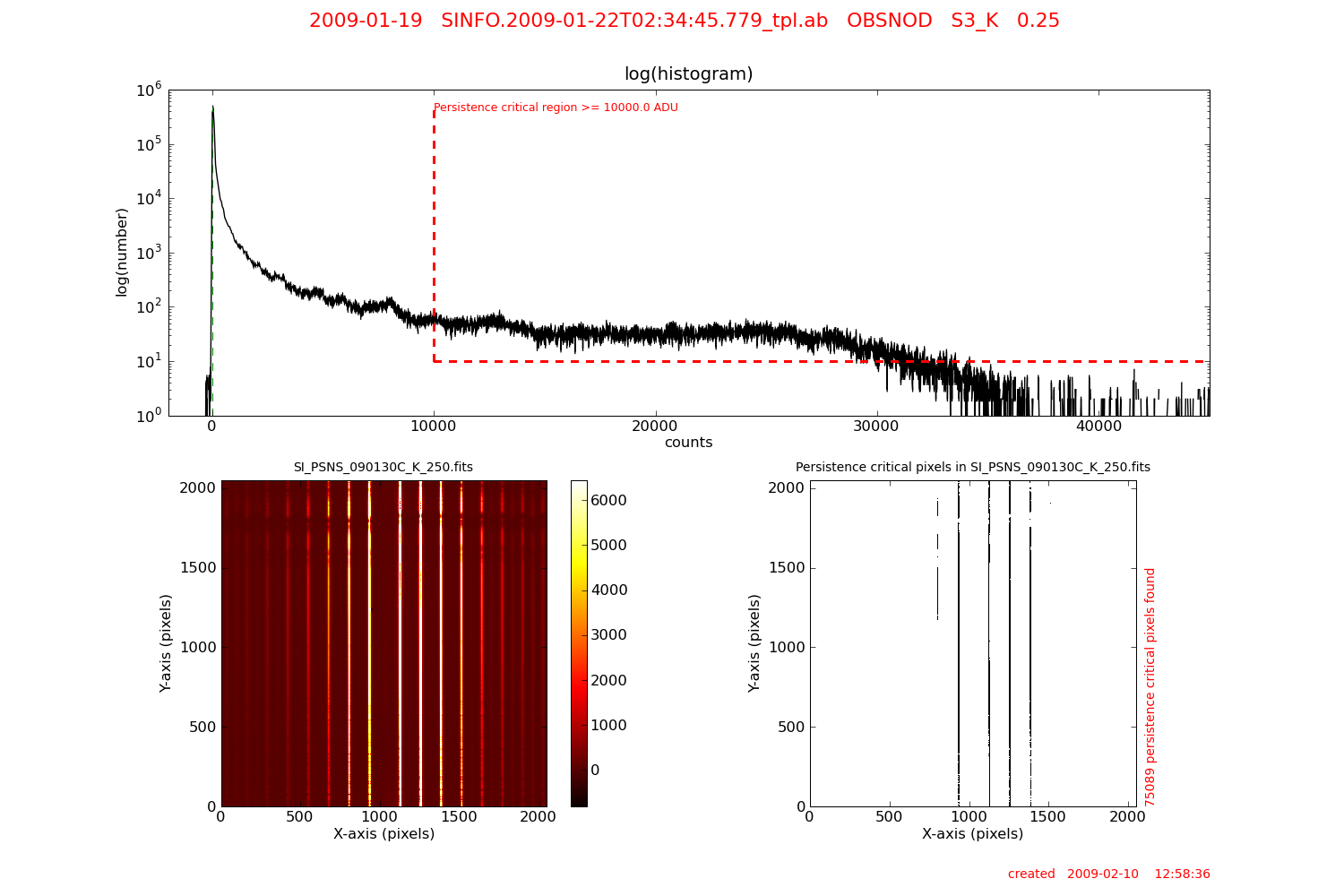Click the heat map detector image

tap(383, 643)
